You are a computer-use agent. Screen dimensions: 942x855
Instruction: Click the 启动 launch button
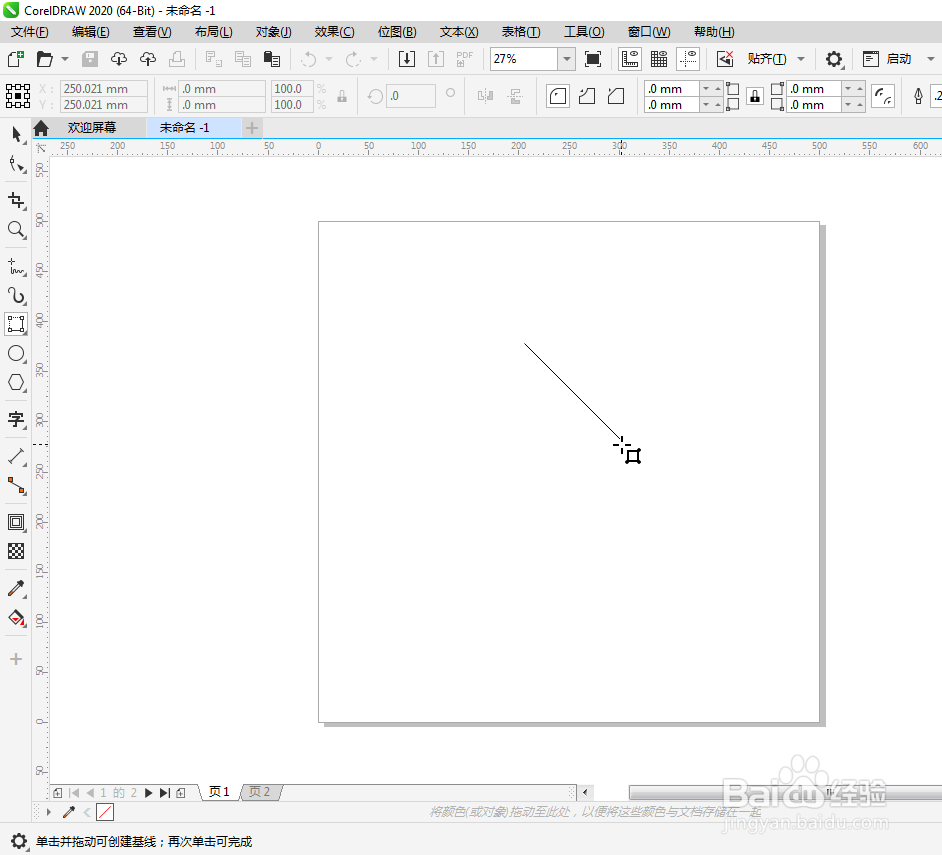point(899,59)
